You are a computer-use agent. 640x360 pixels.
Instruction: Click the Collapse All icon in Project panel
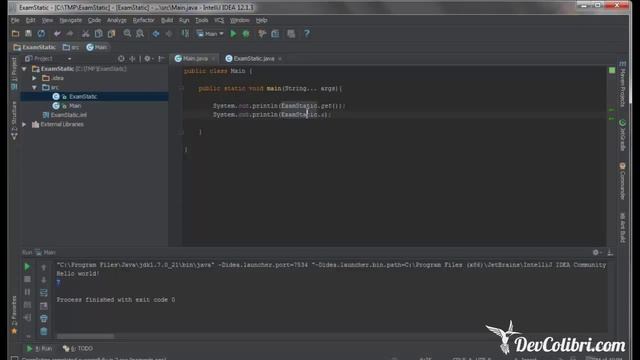tap(132, 59)
